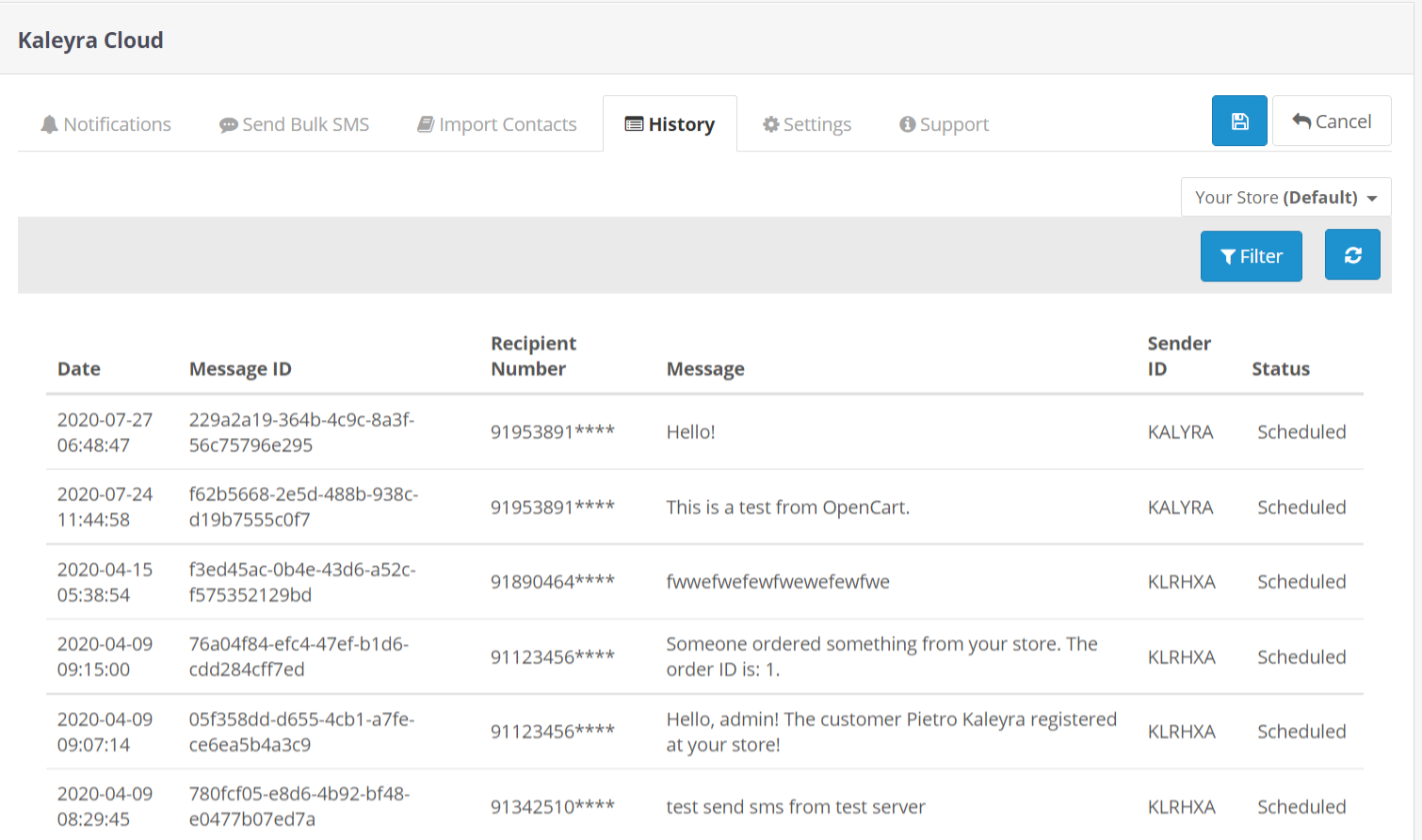1422x840 pixels.
Task: Click recipient number 91890464****
Action: 553,582
